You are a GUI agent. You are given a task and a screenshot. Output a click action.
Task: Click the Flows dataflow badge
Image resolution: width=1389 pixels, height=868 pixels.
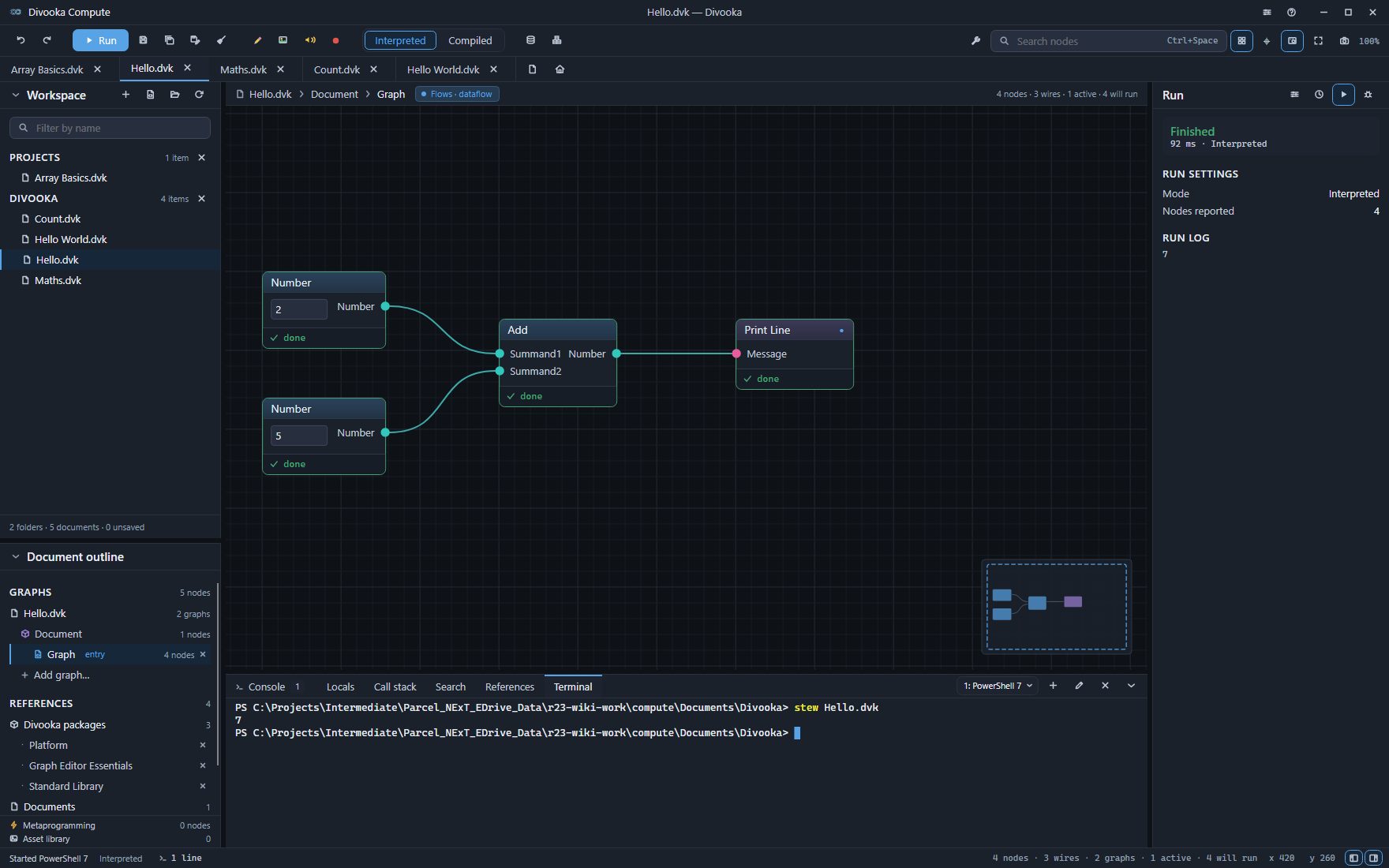457,94
